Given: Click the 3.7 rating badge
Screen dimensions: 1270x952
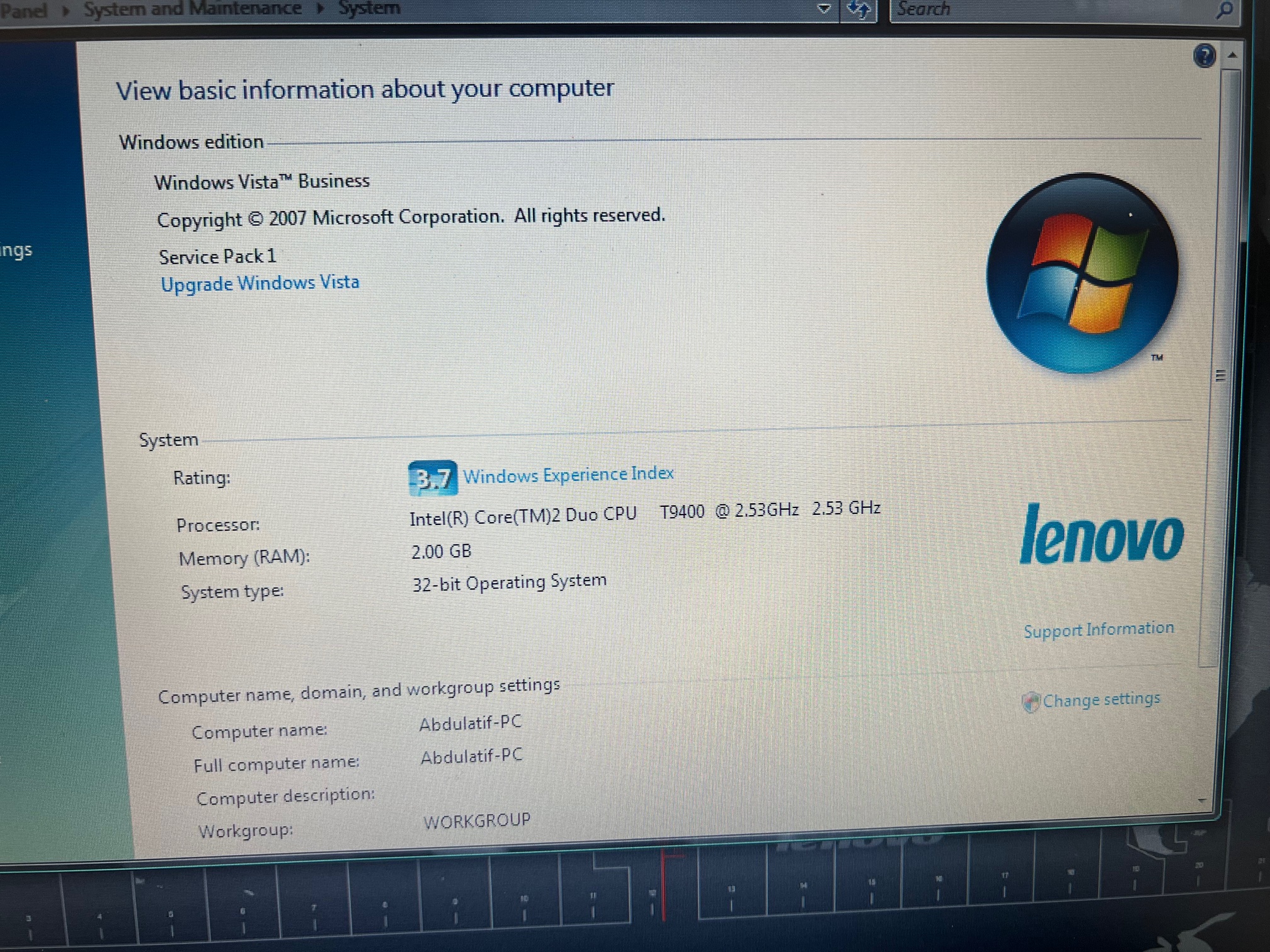Looking at the screenshot, I should (x=433, y=479).
